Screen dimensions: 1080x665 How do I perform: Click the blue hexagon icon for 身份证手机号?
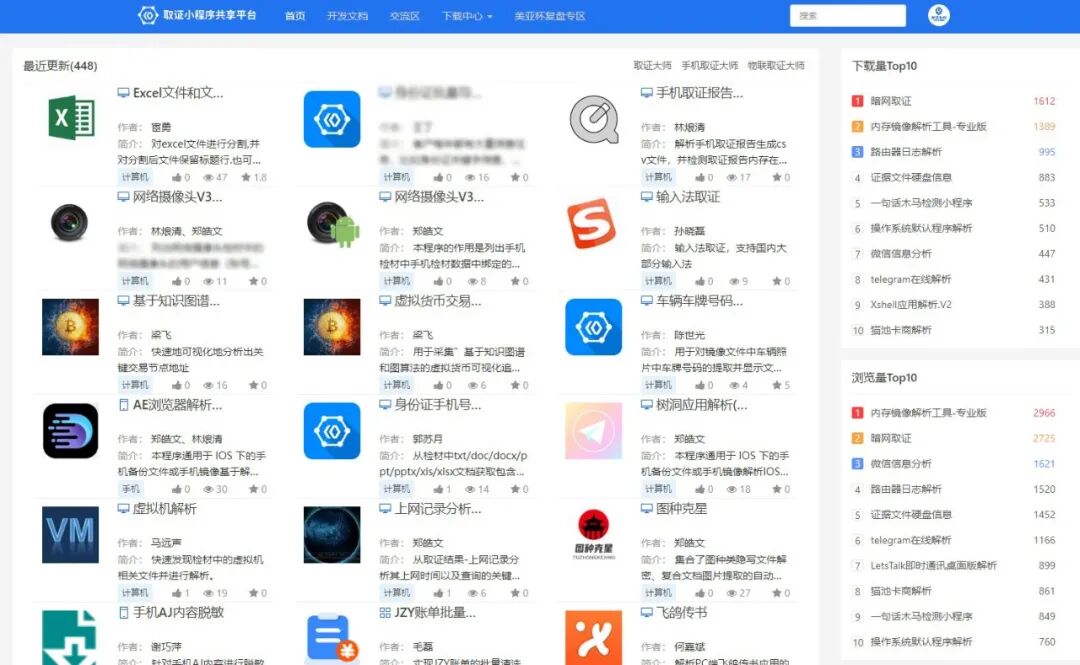[332, 431]
